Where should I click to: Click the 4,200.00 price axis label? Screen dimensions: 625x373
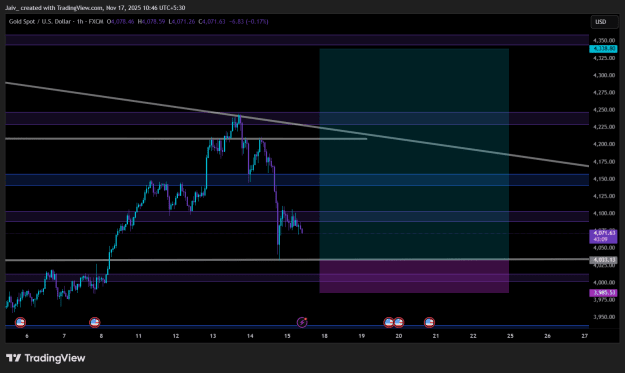click(x=604, y=144)
